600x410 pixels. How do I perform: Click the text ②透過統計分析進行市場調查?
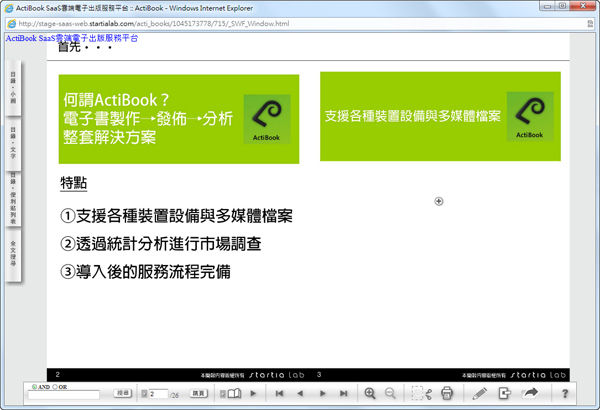tap(161, 244)
